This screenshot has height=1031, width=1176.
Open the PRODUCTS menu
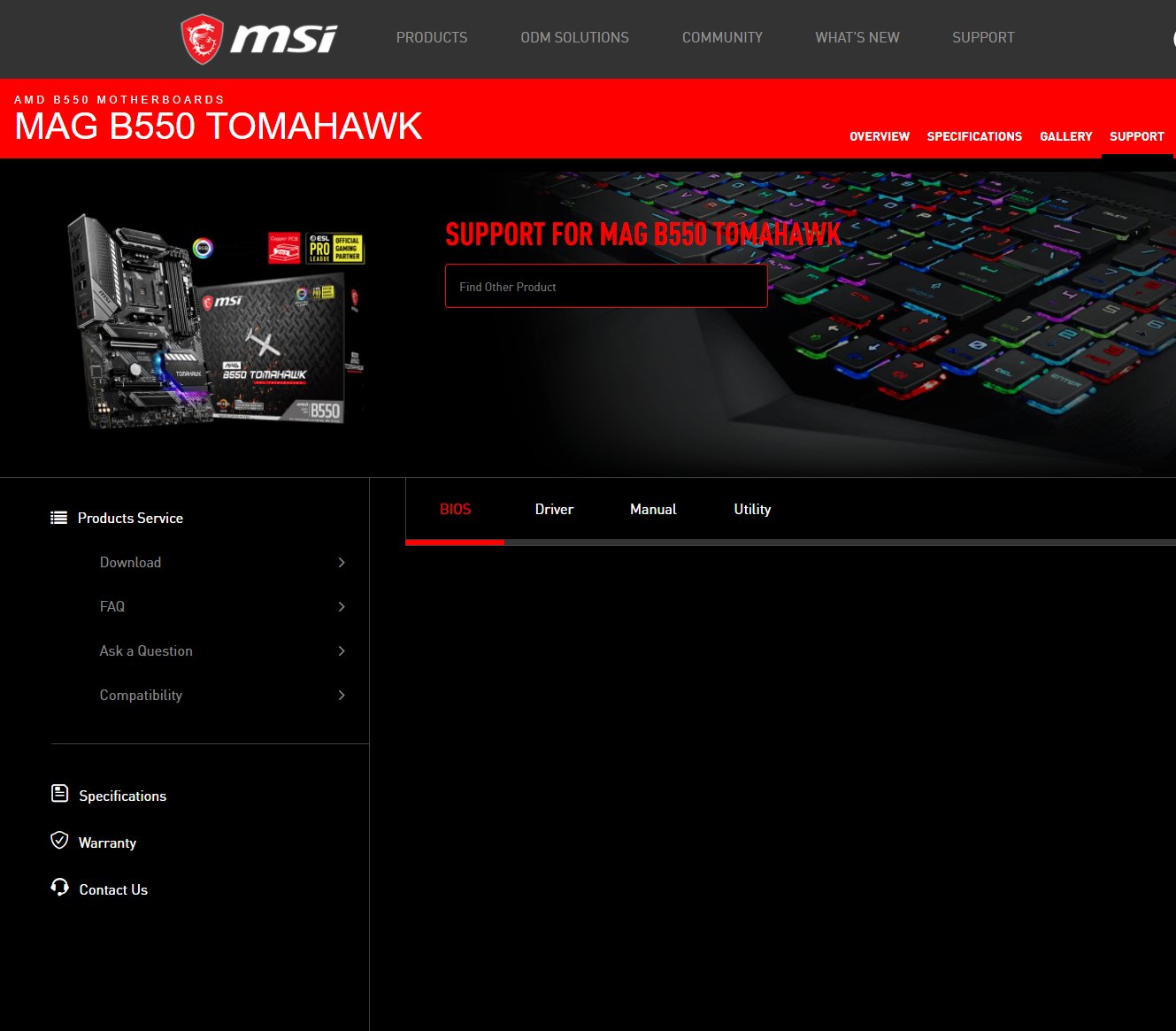432,38
